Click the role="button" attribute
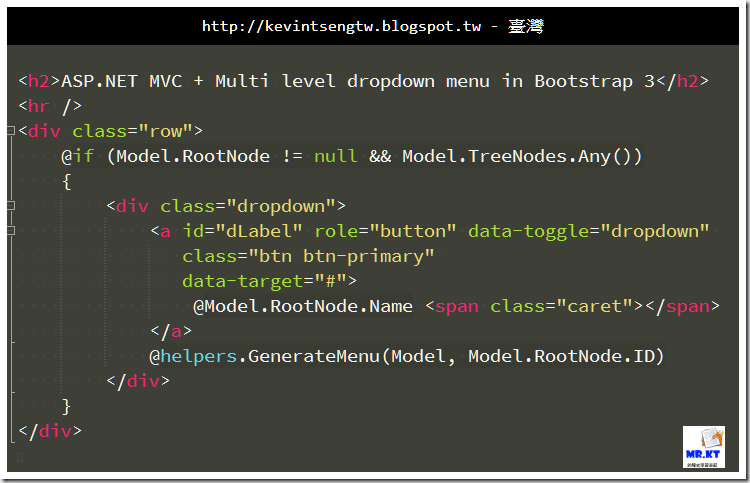Viewport: 750px width, 483px height. pos(385,231)
